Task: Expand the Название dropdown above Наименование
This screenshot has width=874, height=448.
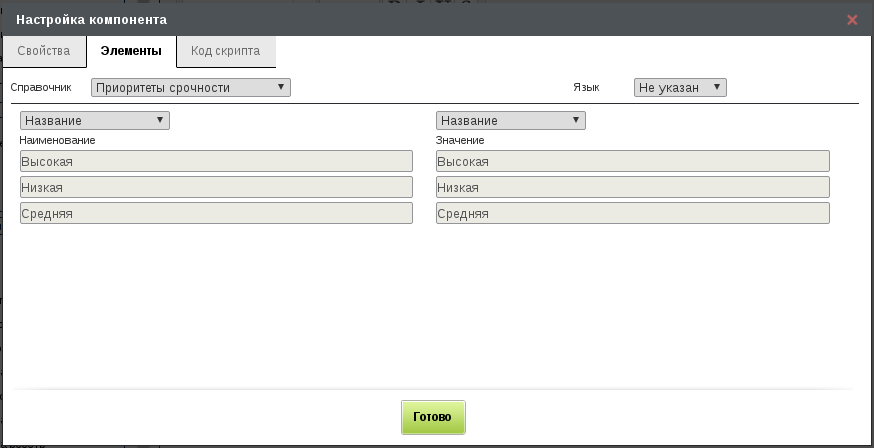Action: [95, 120]
